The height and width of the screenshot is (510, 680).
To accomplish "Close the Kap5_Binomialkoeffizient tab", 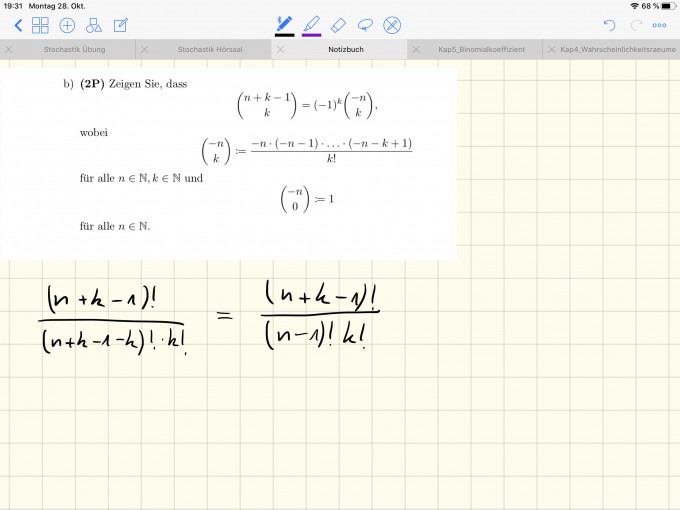I will 415,49.
